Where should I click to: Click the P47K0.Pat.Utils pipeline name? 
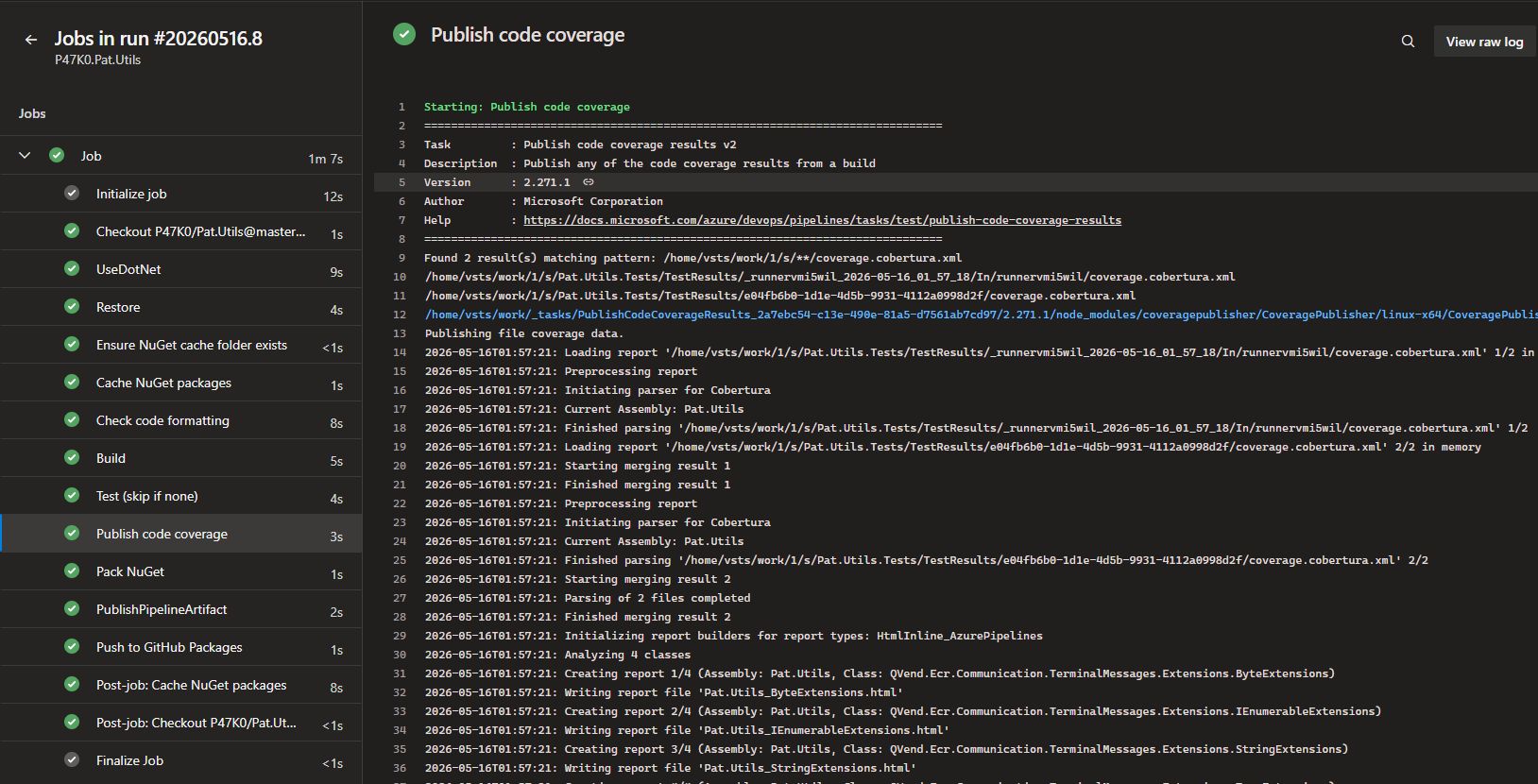click(98, 60)
